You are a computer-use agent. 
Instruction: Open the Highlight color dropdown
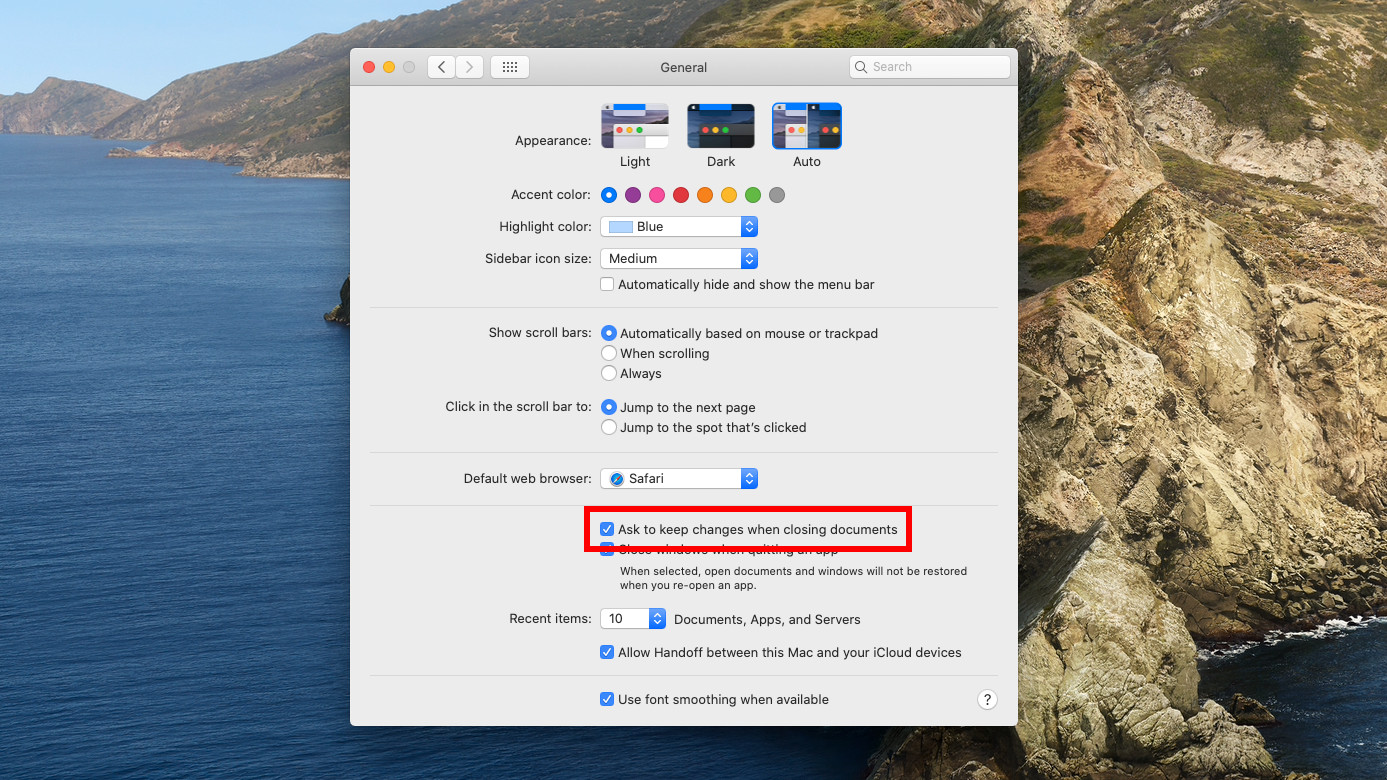pyautogui.click(x=679, y=227)
